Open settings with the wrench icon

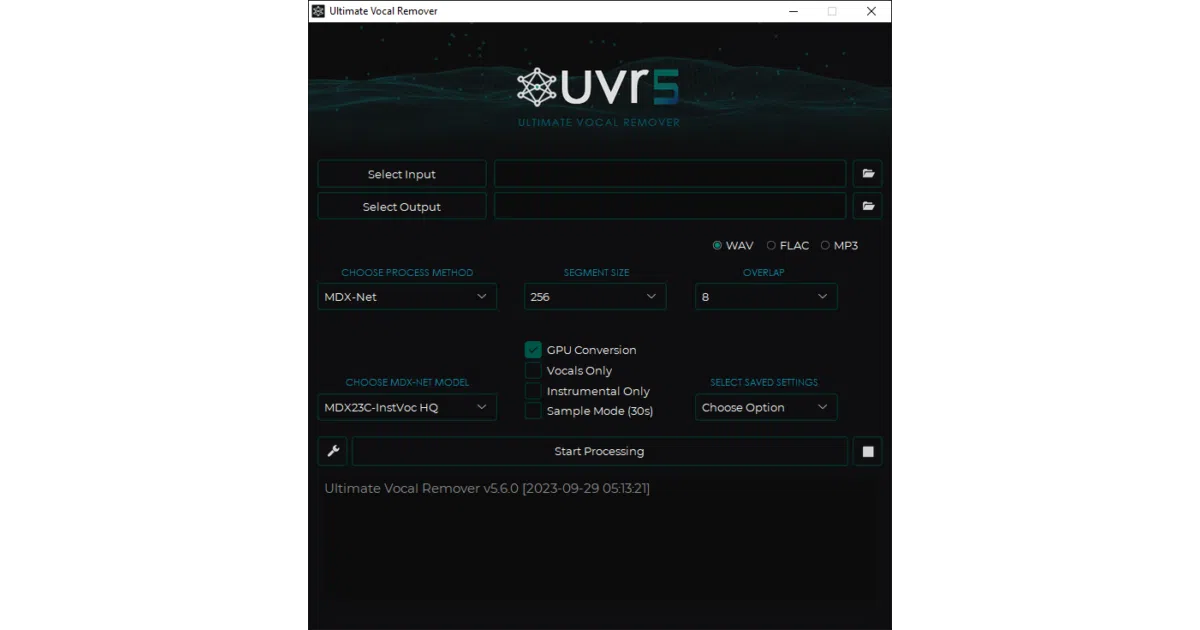tap(333, 451)
